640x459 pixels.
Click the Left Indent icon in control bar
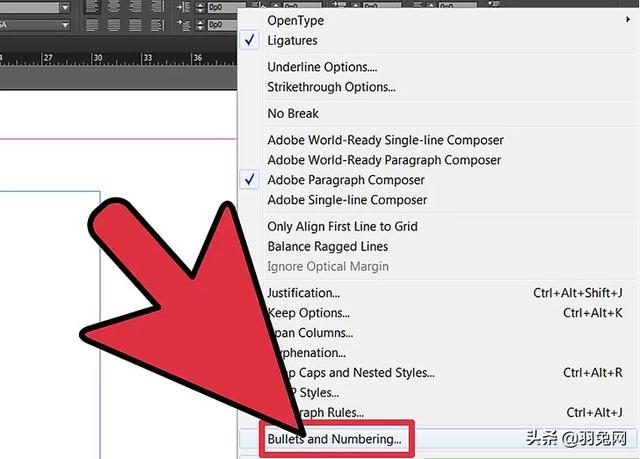tap(184, 7)
